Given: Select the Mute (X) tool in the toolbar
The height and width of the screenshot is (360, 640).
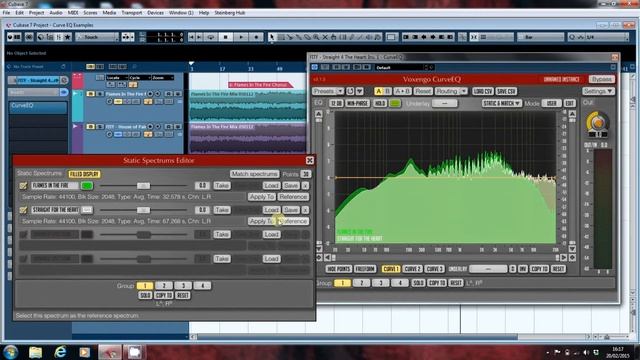Looking at the screenshot, I should 325,37.
